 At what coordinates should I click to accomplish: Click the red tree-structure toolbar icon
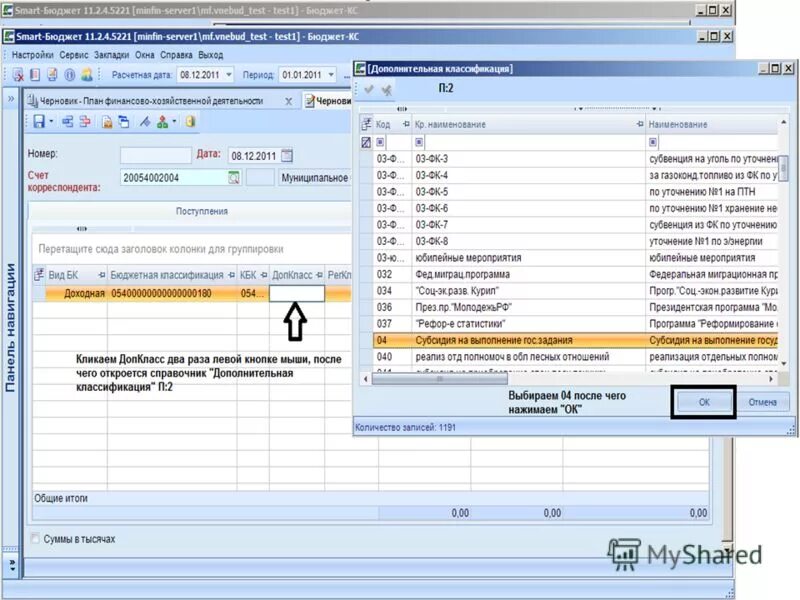[x=85, y=121]
